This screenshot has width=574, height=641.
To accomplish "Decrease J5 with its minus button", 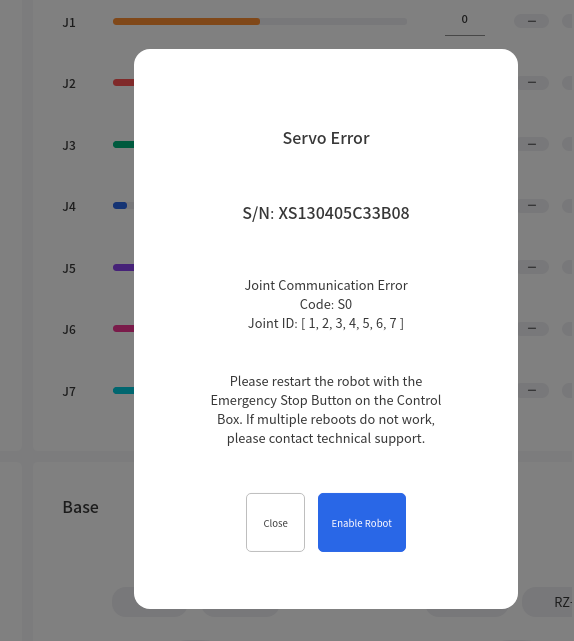I will tap(533, 267).
